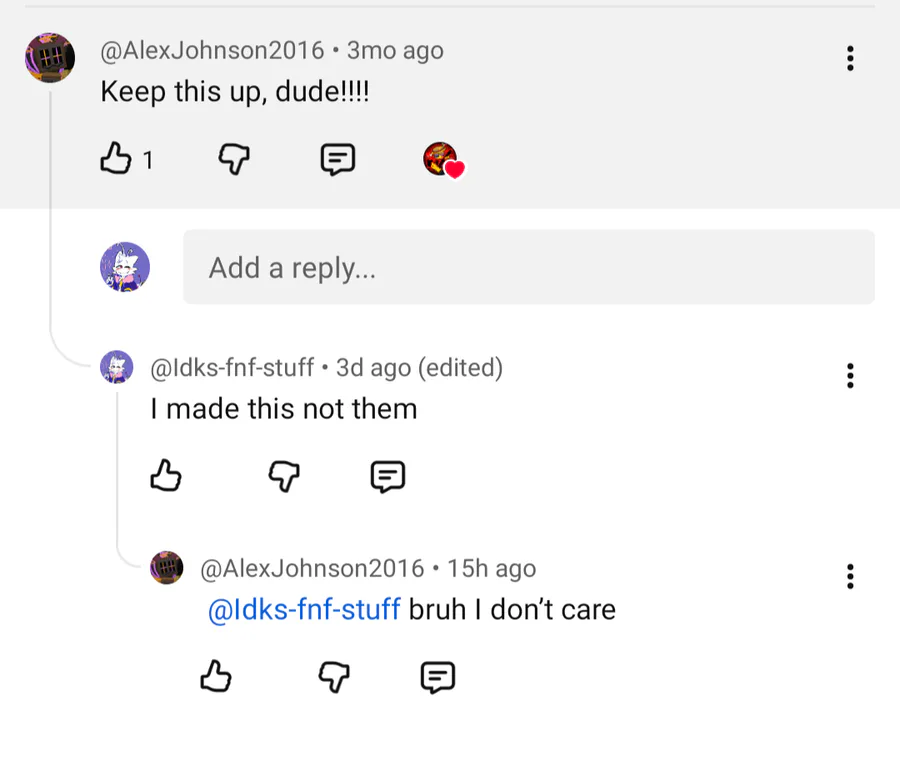Like the "bruh I don't care" reply
The image size is (900, 763).
coord(216,677)
